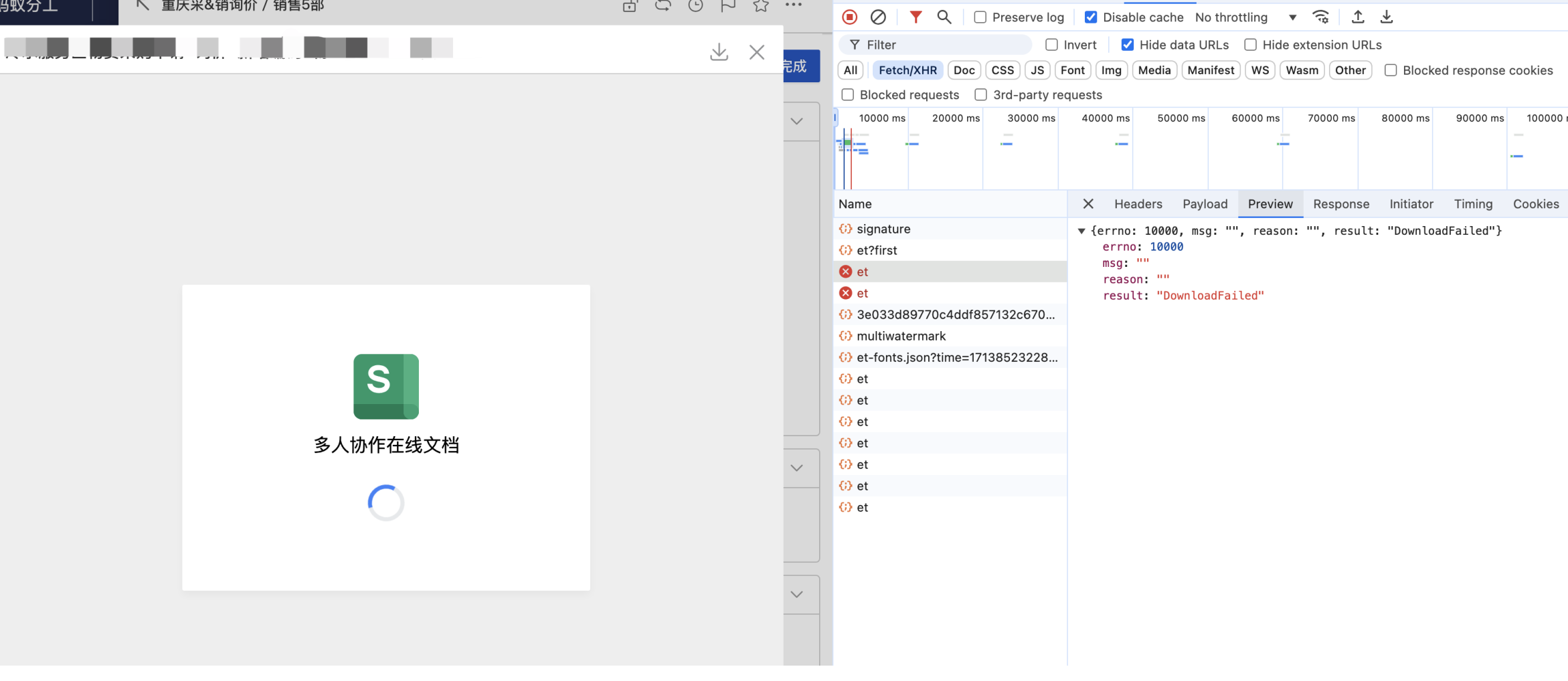Screen dimensions: 1568x681
Task: Close the document preview dialog
Action: point(757,52)
